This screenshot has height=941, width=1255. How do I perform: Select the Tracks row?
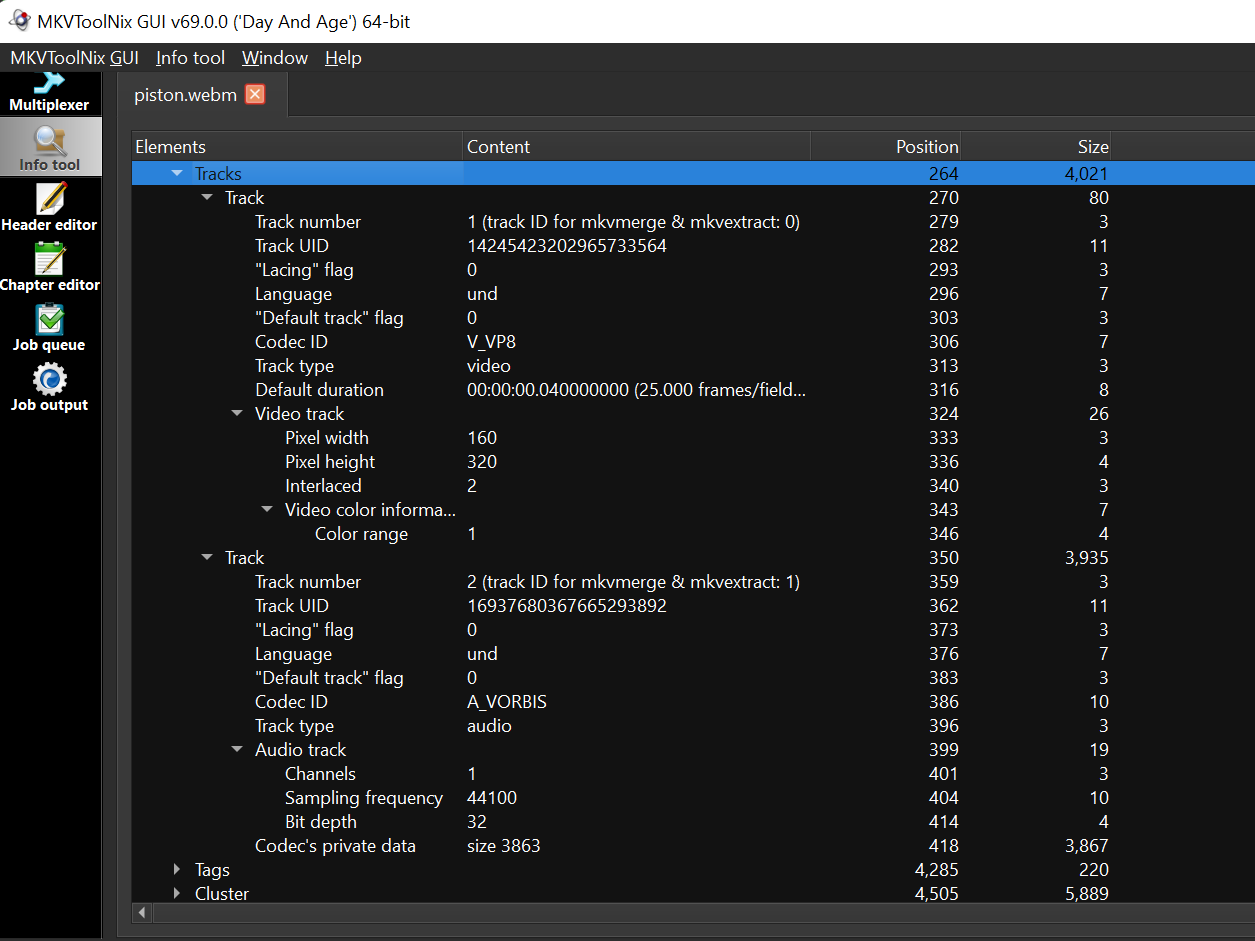click(693, 174)
